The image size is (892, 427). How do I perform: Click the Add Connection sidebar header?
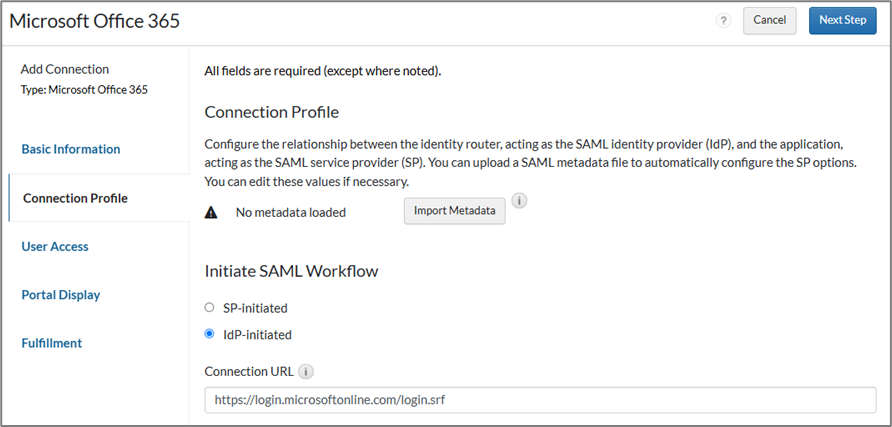point(65,69)
